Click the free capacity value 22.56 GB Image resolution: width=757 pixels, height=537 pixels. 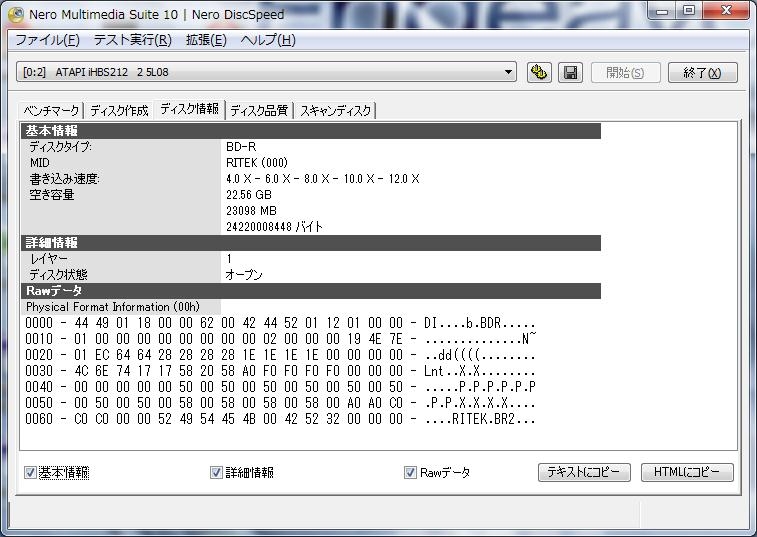pyautogui.click(x=249, y=195)
